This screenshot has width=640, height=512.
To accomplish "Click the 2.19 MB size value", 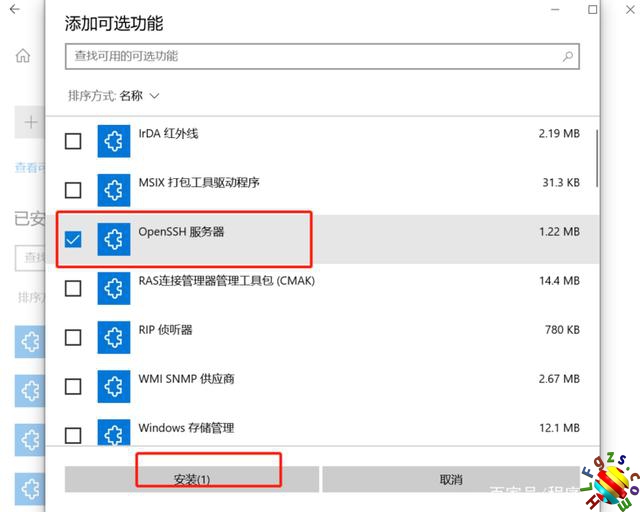I will click(559, 134).
